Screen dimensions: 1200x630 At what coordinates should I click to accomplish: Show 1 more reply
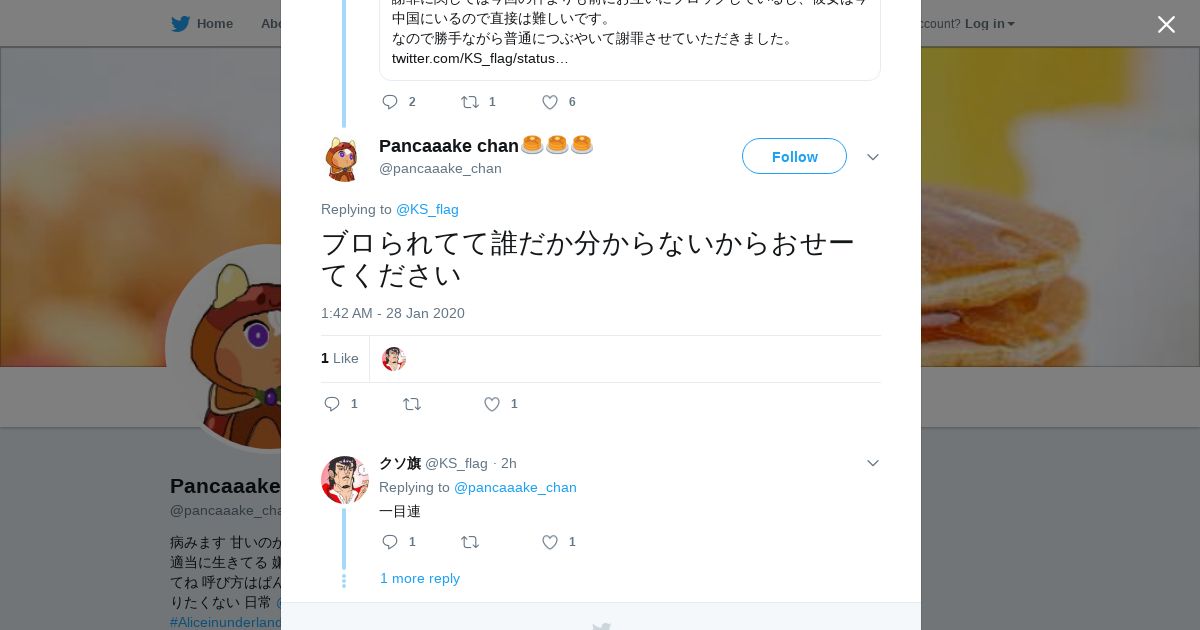pyautogui.click(x=420, y=578)
